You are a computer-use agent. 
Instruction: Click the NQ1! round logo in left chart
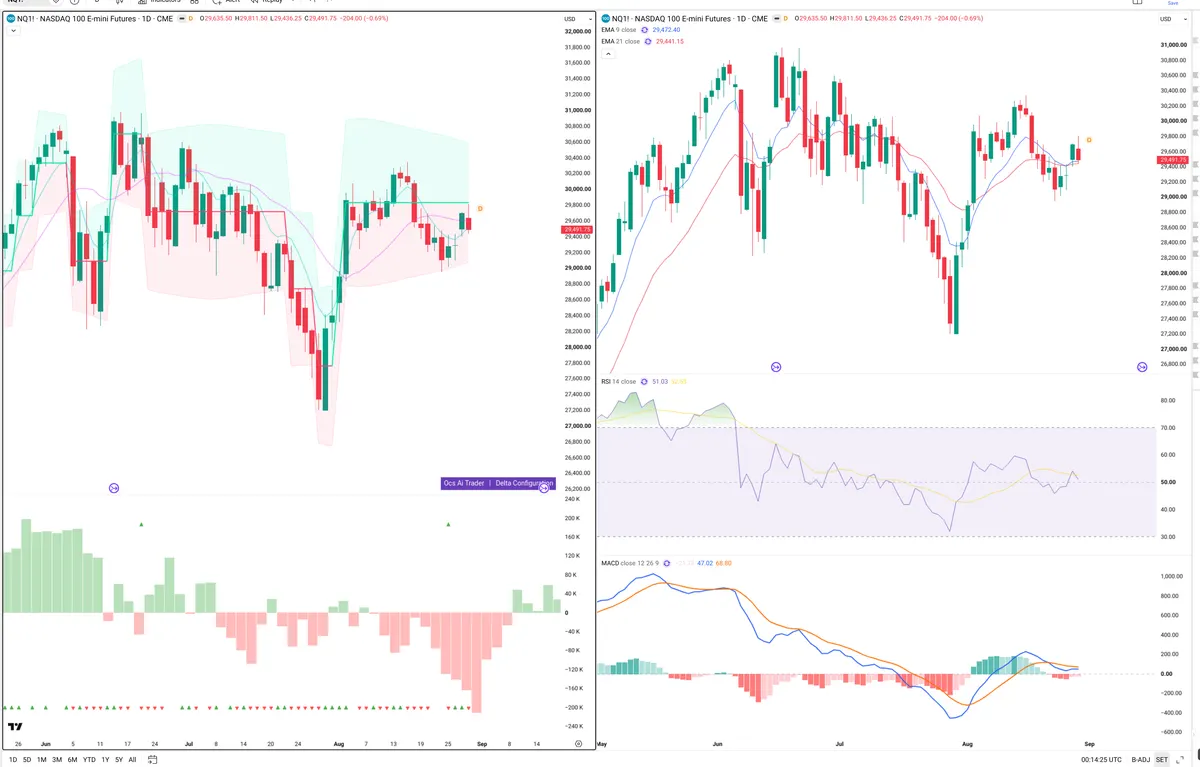[x=10, y=19]
